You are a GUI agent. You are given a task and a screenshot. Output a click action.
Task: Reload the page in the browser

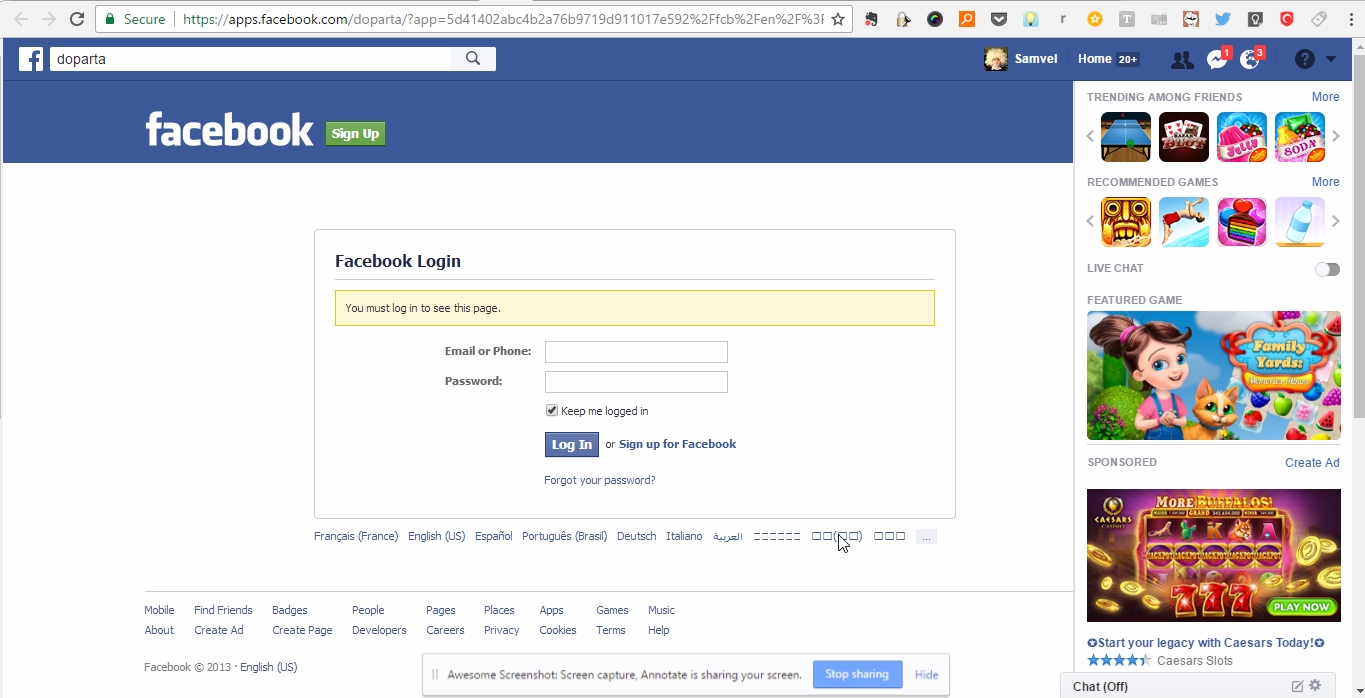77,19
